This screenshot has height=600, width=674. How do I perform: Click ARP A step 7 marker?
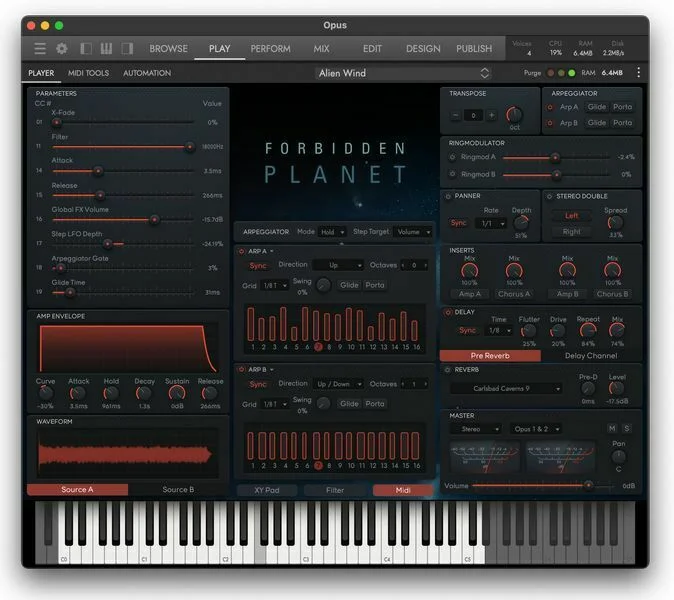318,346
